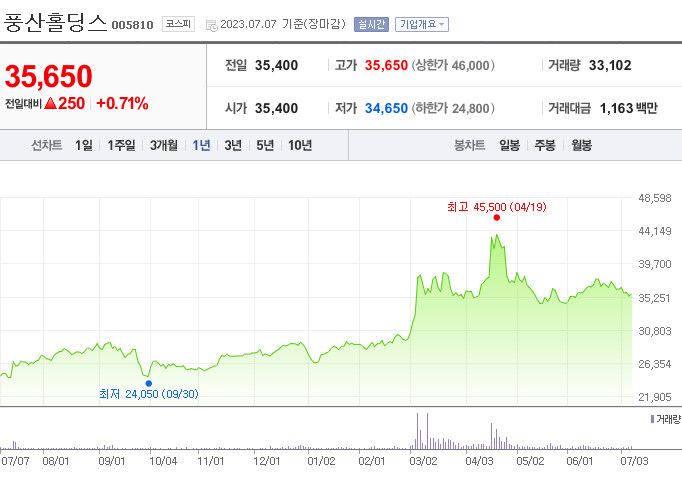This screenshot has height=478, width=682.
Task: Open the 기업개요 dropdown
Action: click(421, 24)
